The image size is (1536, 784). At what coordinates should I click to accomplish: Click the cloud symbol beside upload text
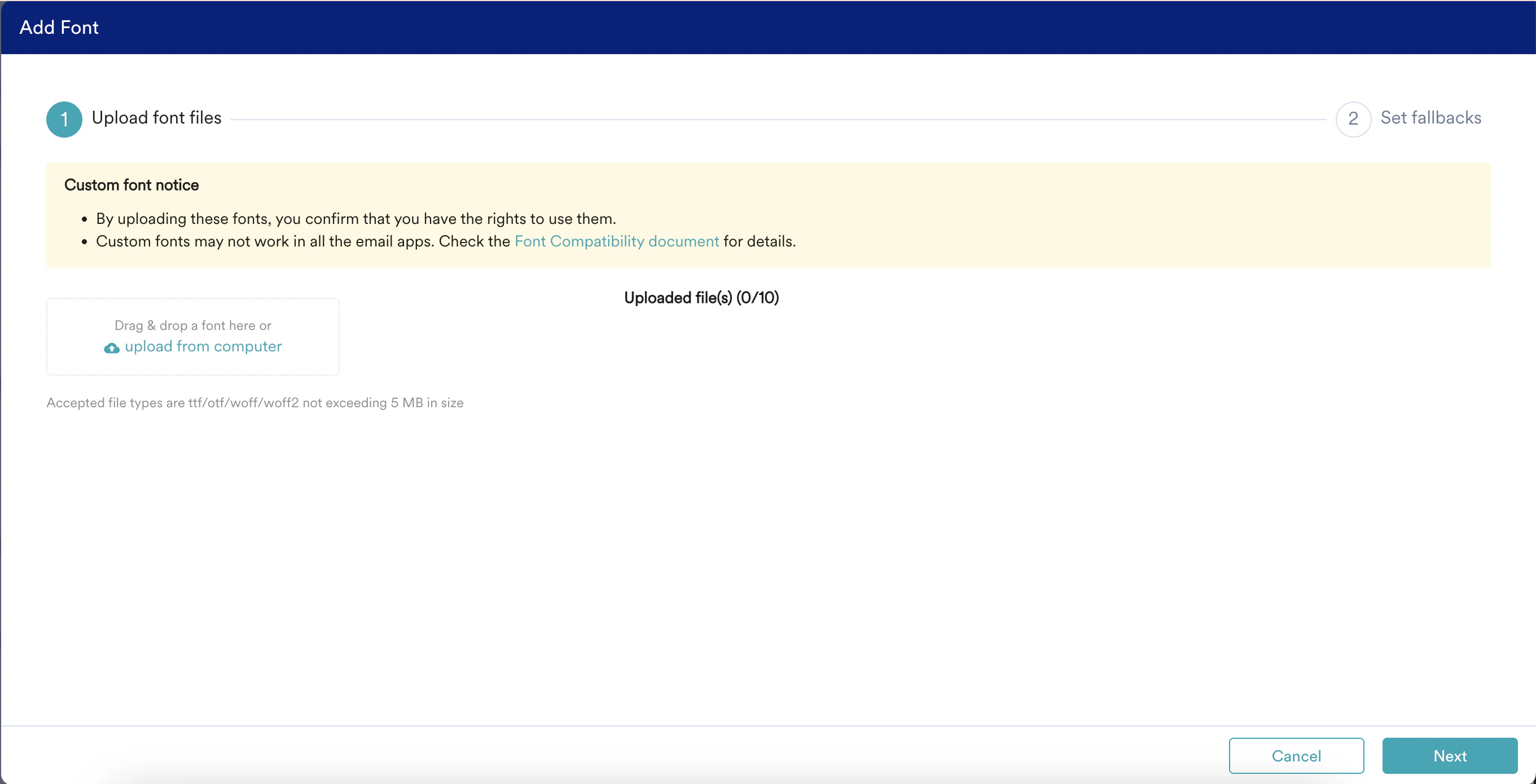[x=112, y=347]
